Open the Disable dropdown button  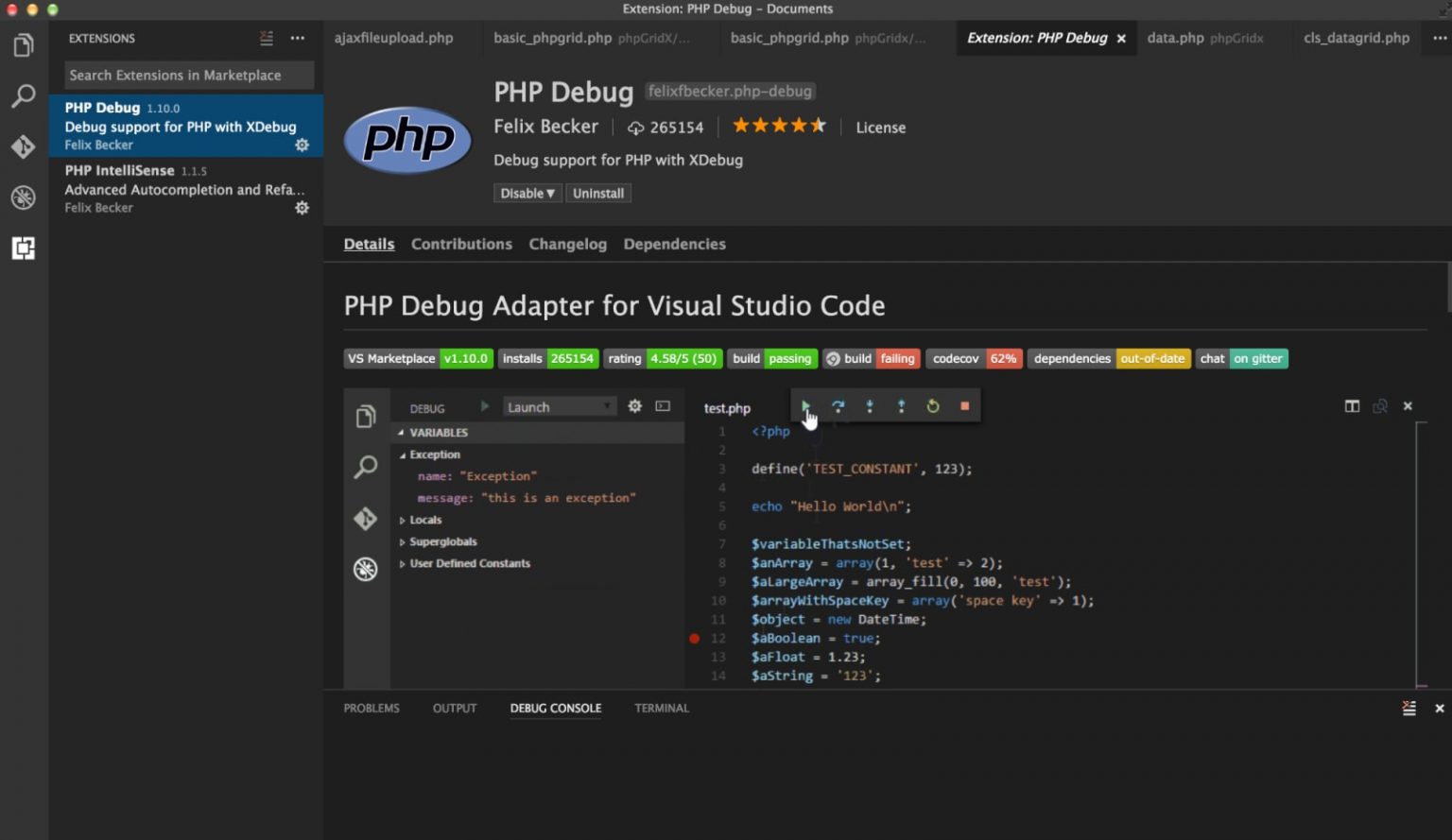coord(527,193)
